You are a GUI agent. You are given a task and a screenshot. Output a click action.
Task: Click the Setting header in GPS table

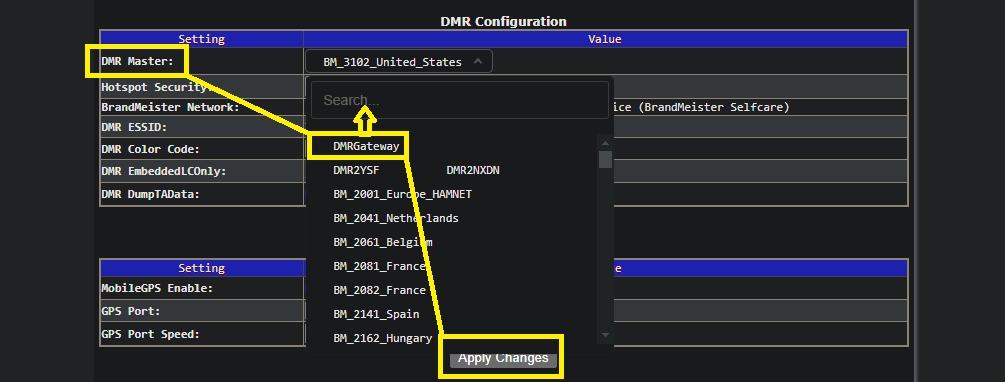[x=202, y=268]
